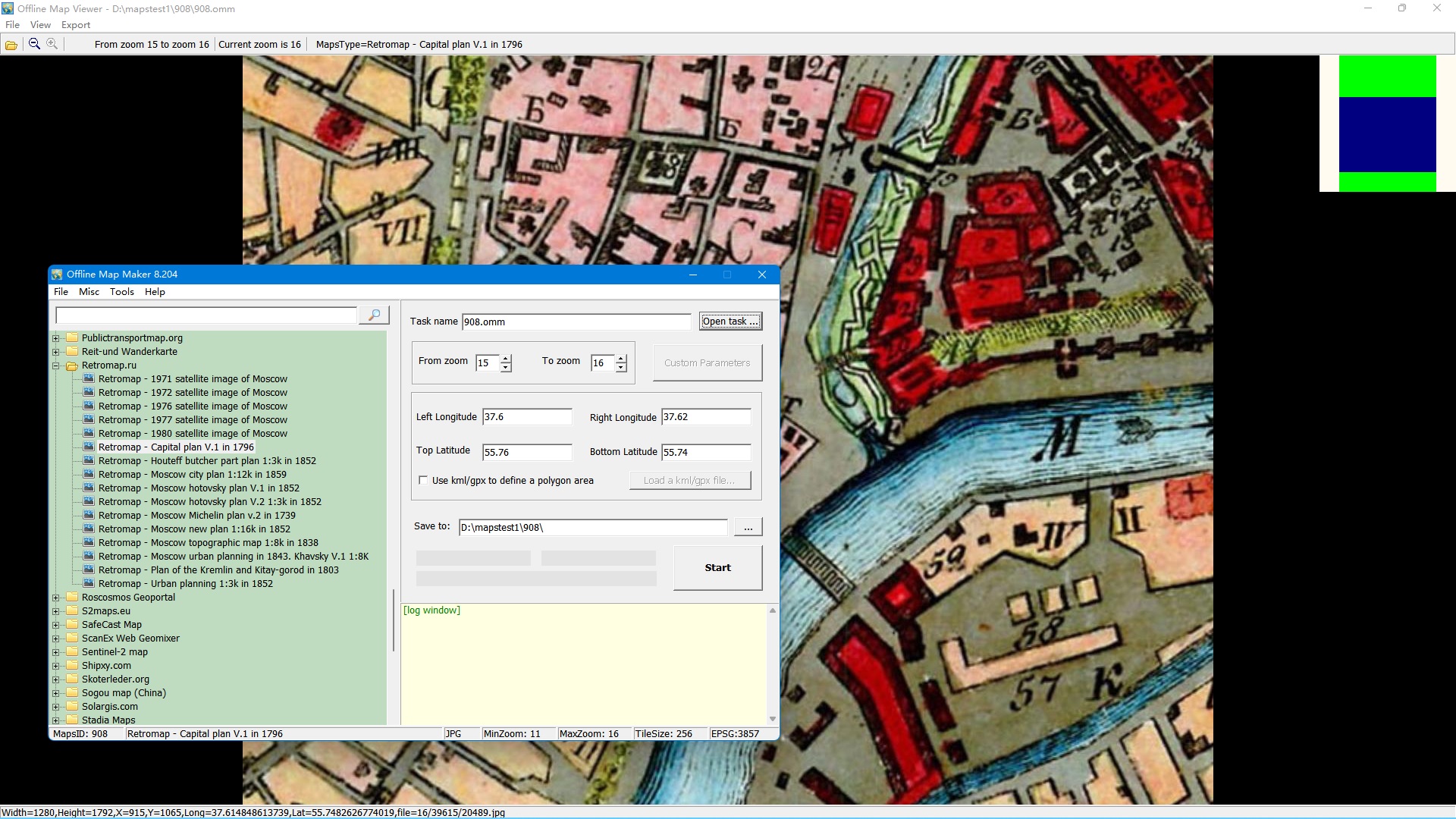1456x819 pixels.
Task: Click log window scroll down arrow
Action: pos(773,719)
